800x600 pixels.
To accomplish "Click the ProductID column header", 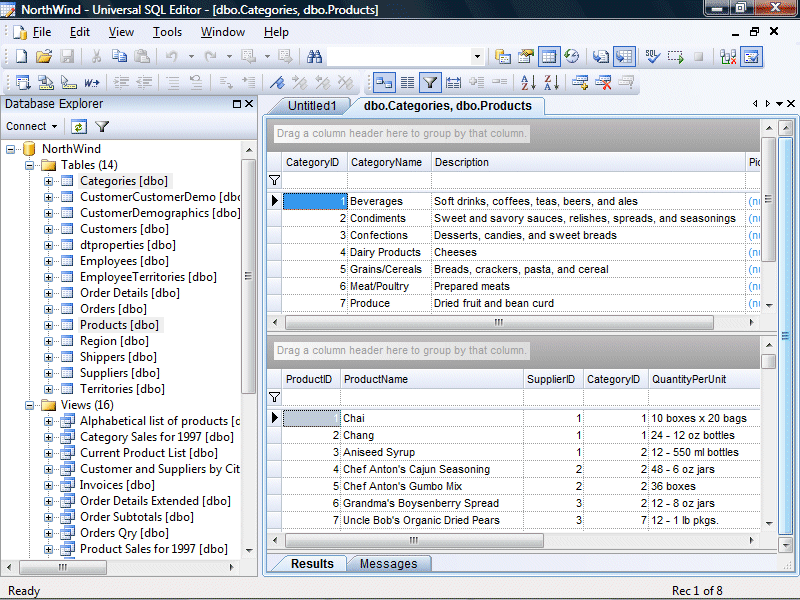I will [x=311, y=379].
